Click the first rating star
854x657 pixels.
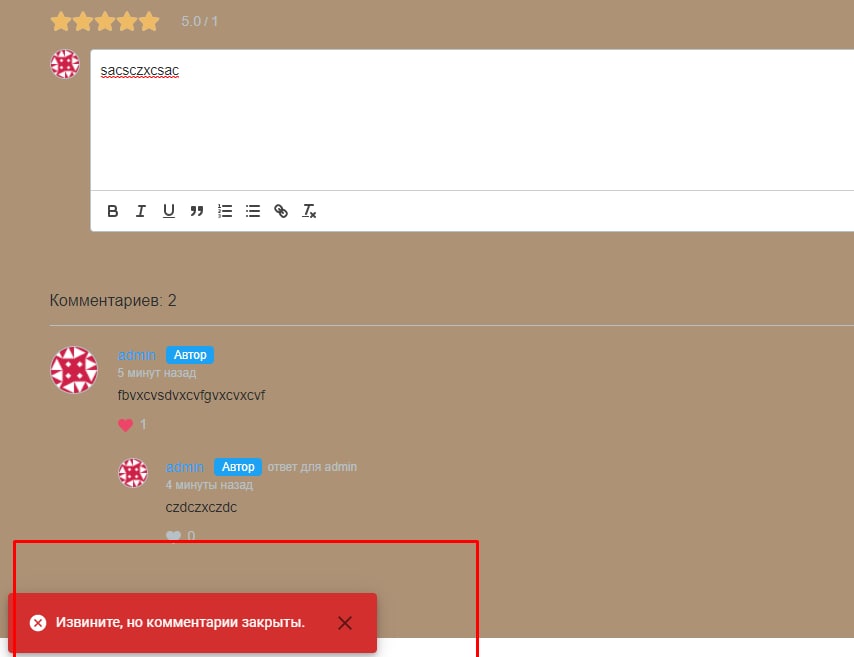pos(61,22)
